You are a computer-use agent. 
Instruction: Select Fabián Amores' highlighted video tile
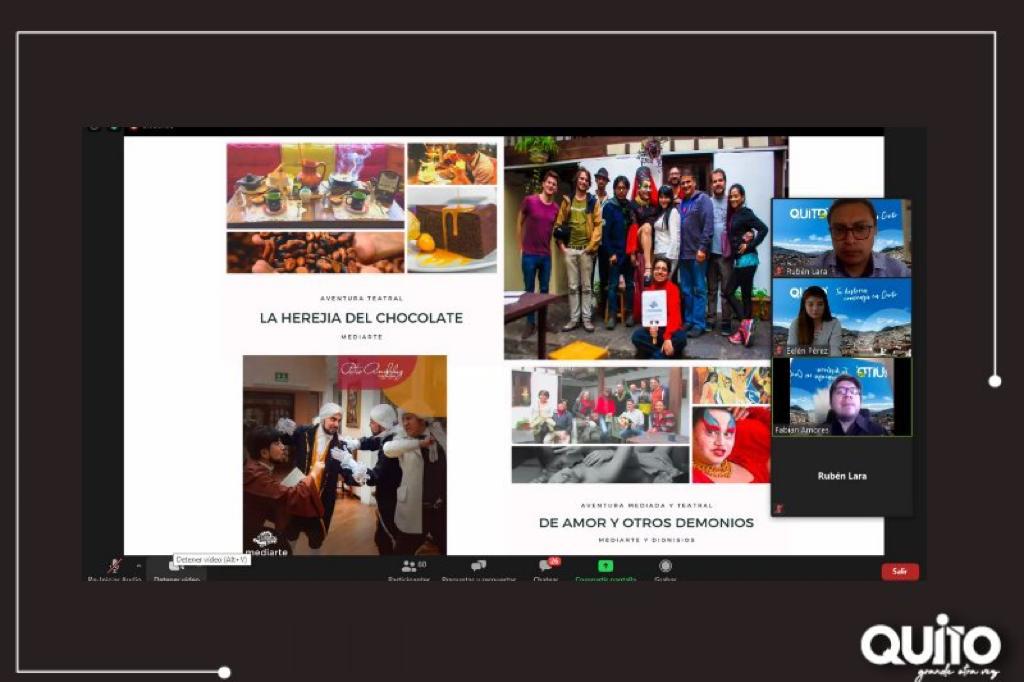pos(841,397)
